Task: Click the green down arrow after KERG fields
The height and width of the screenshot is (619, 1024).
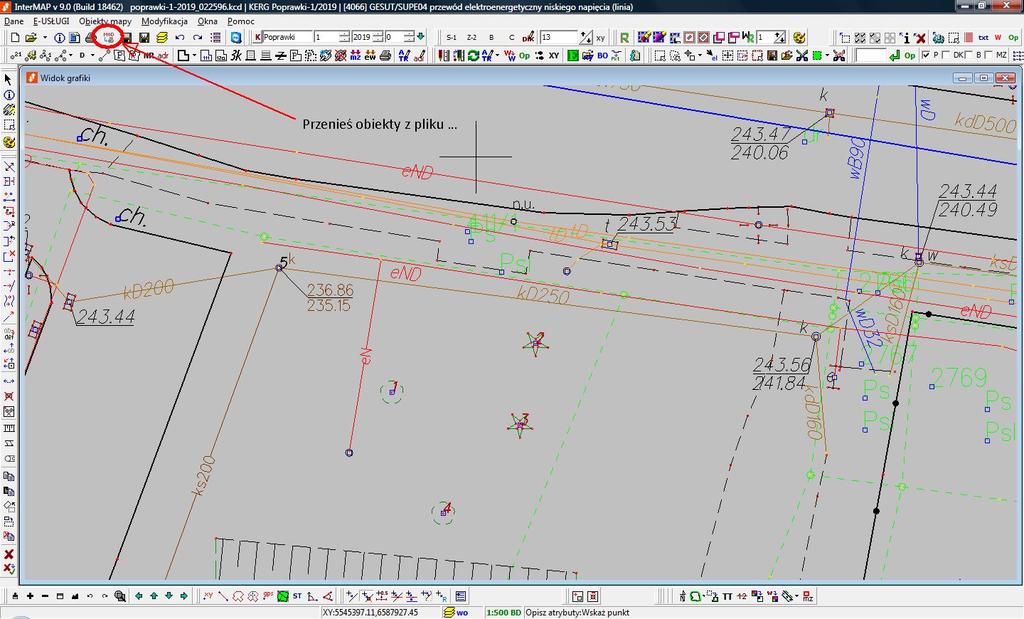Action: coord(421,37)
